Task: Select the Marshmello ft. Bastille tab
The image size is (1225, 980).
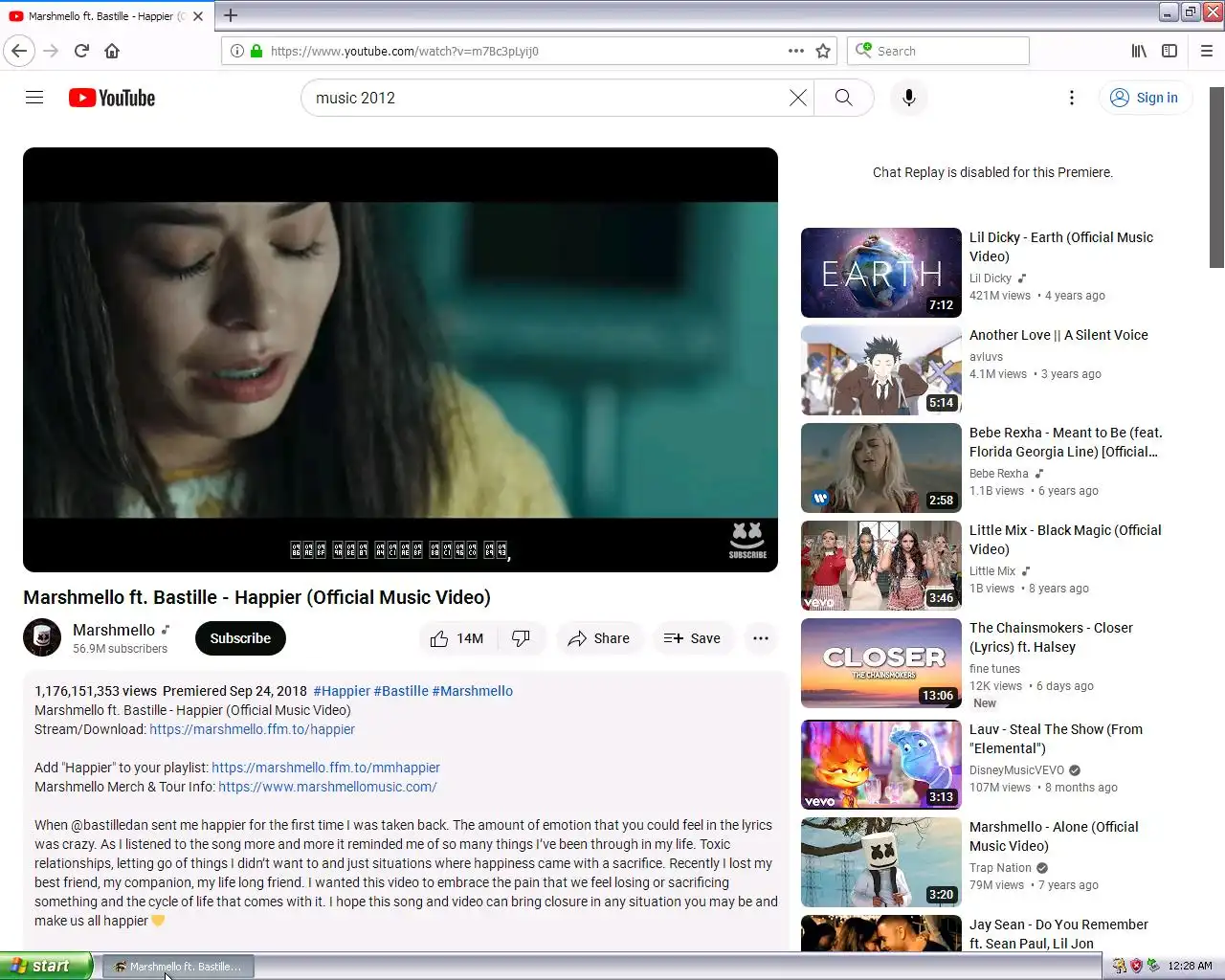Action: point(105,16)
